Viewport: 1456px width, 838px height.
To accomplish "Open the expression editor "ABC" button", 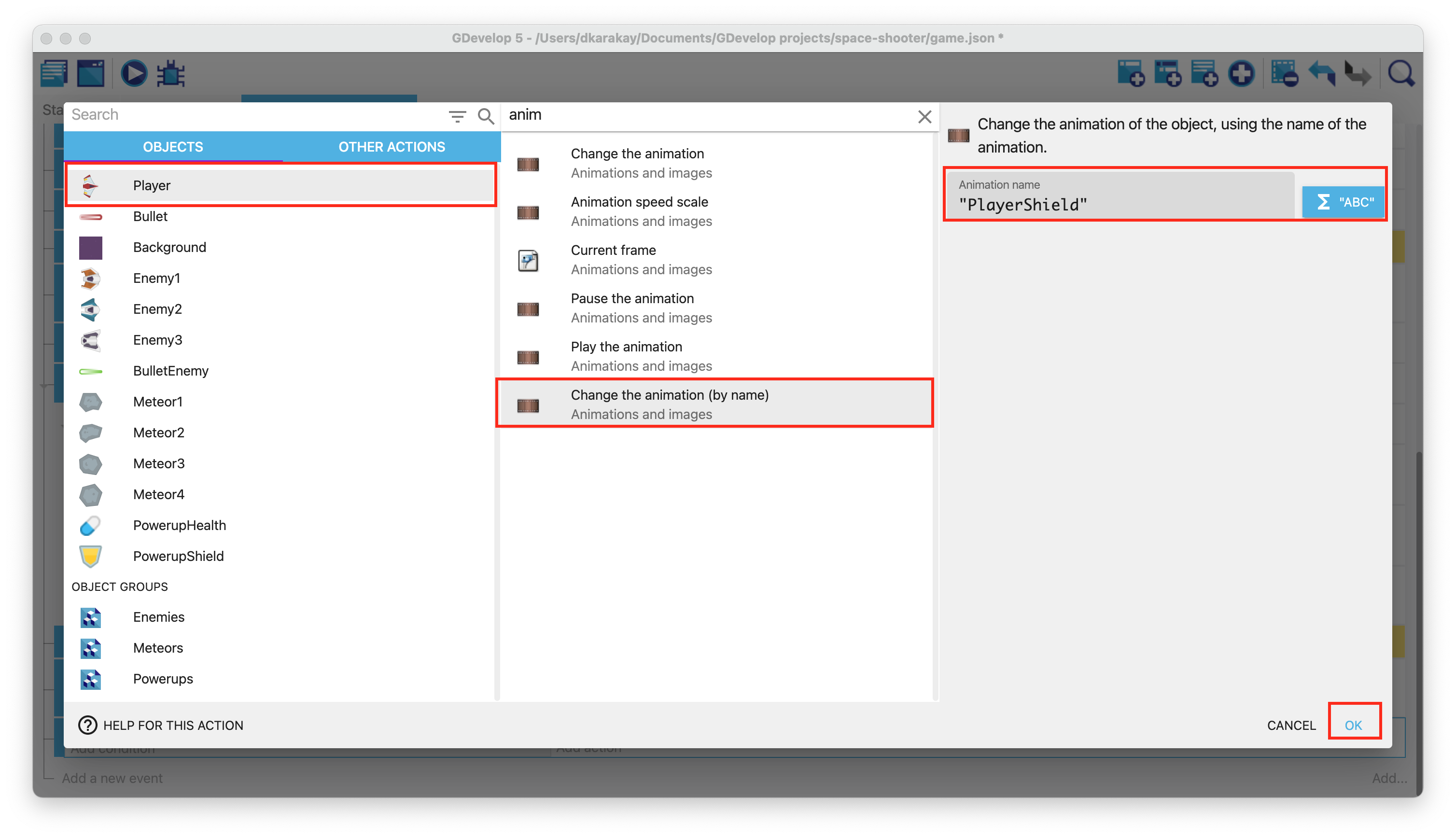I will [x=1344, y=202].
